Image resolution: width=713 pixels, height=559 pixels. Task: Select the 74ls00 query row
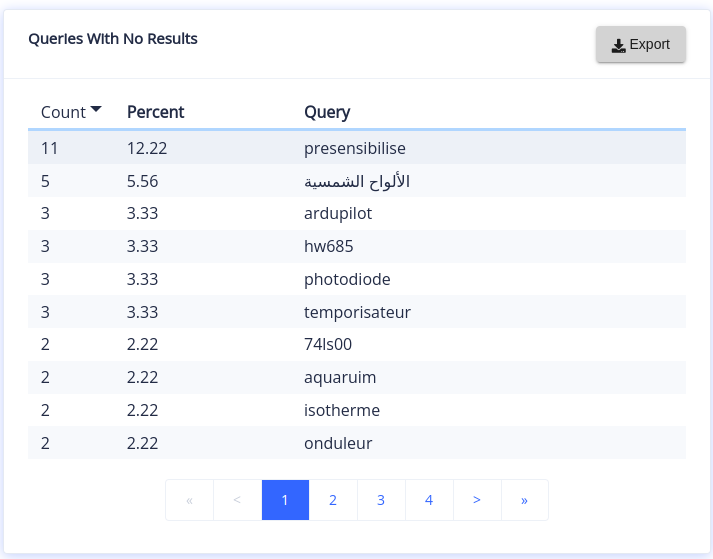(x=328, y=345)
